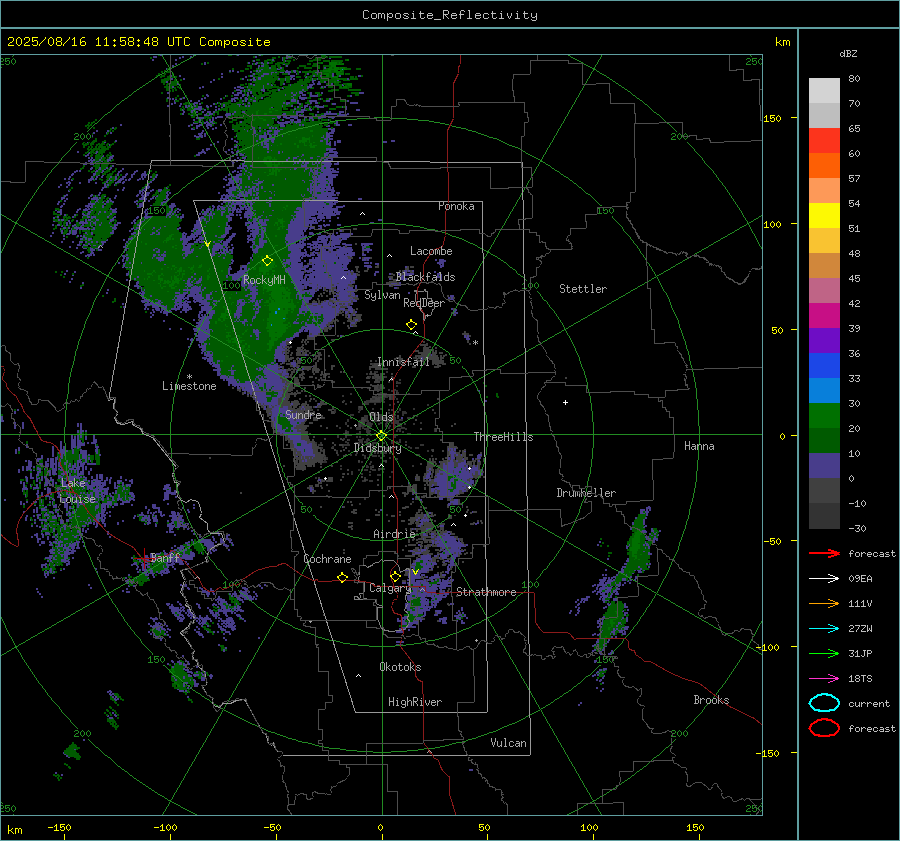Click the Ponoka label
The image size is (900, 841).
click(x=456, y=206)
